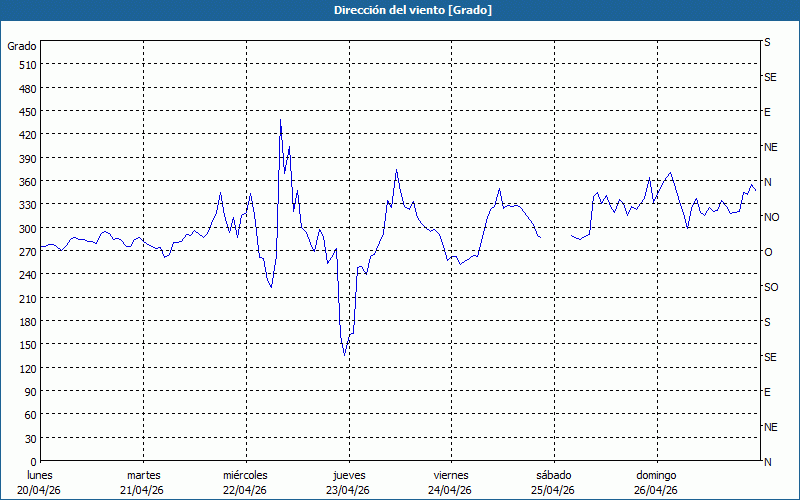Click the highest peak of the wind line
The image size is (800, 500).
[x=280, y=120]
